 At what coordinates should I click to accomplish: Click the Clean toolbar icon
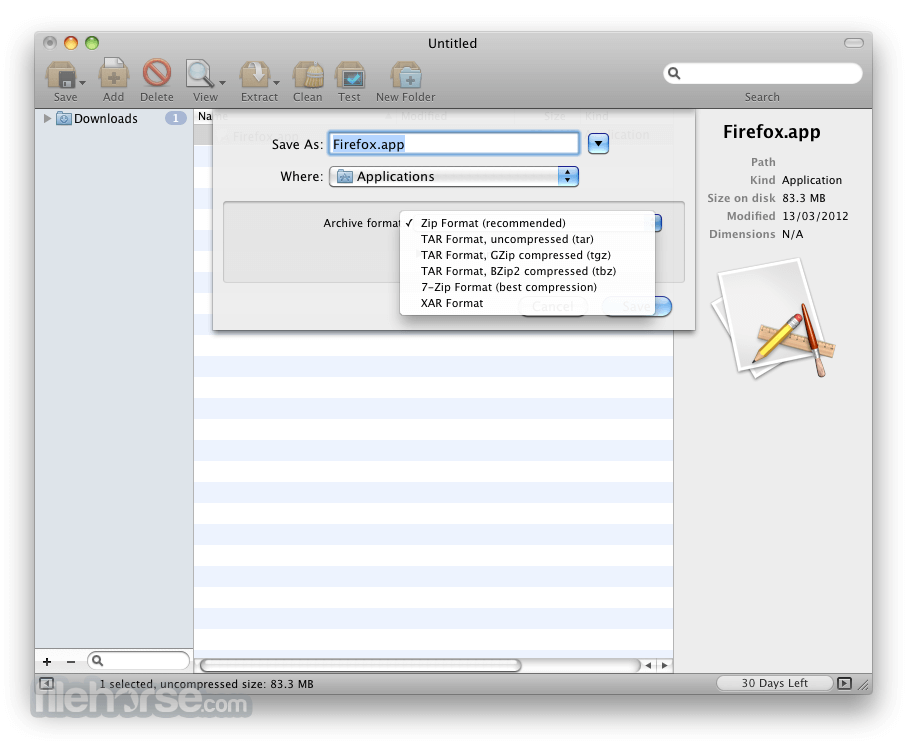tap(308, 75)
